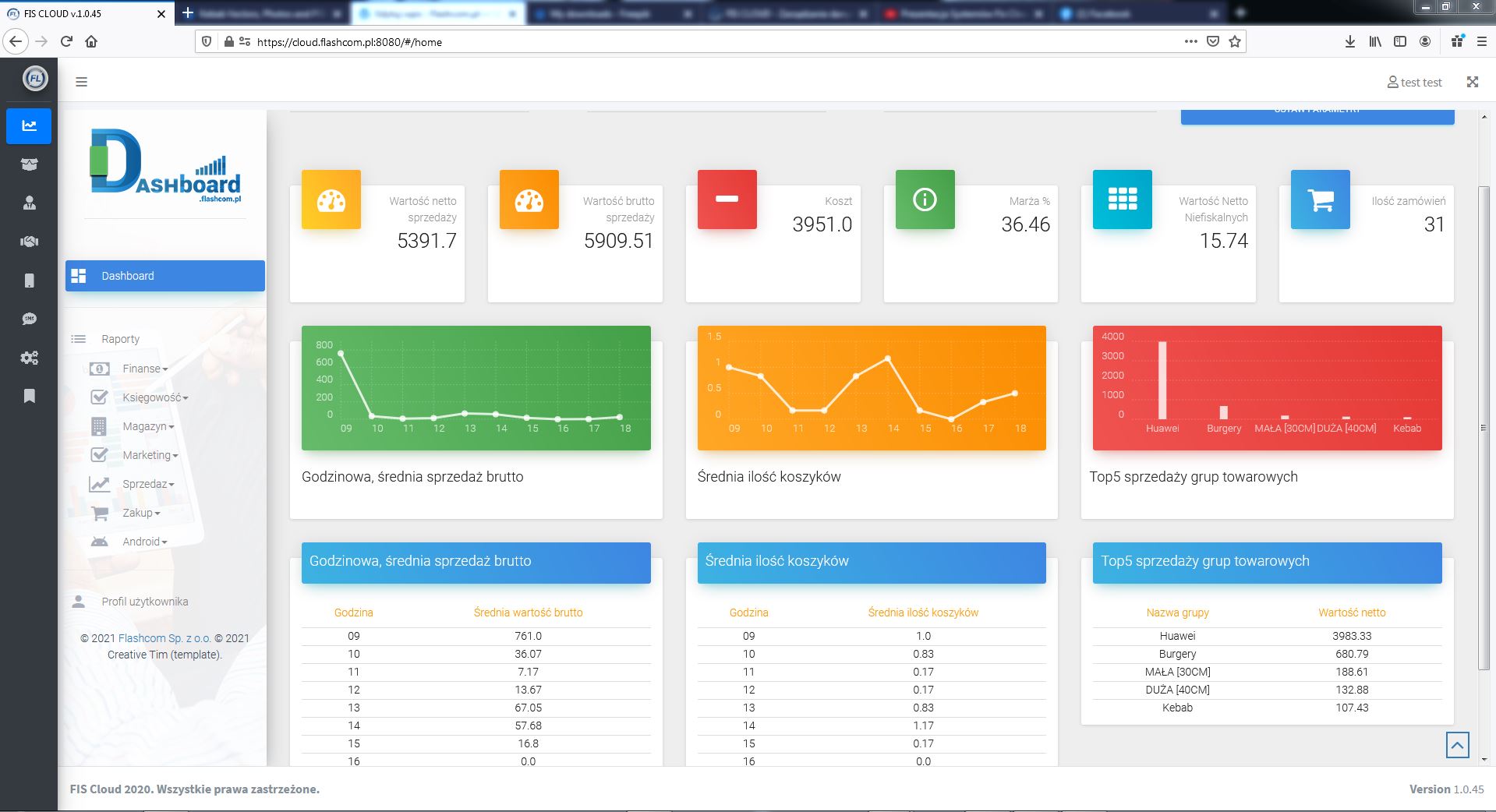Click the chart icon in dark sidebar
This screenshot has width=1496, height=812.
29,126
